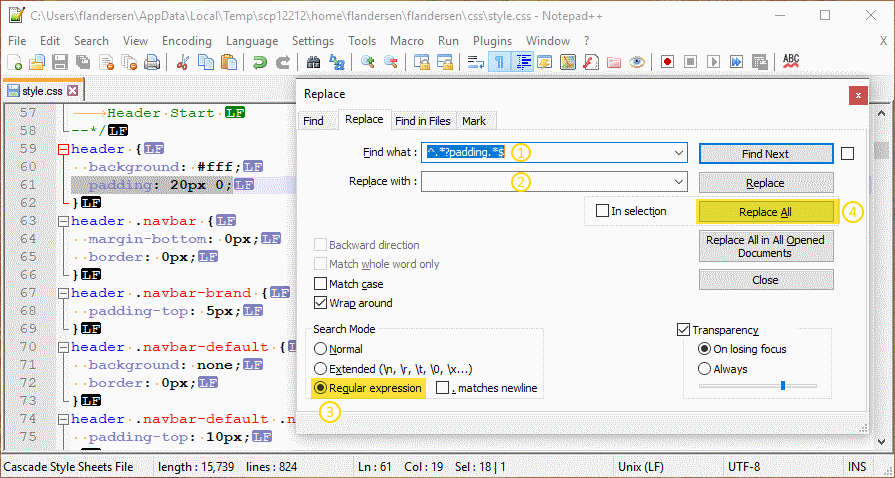Toggle the Show Indent Guide icon
895x478 pixels.
[522, 62]
